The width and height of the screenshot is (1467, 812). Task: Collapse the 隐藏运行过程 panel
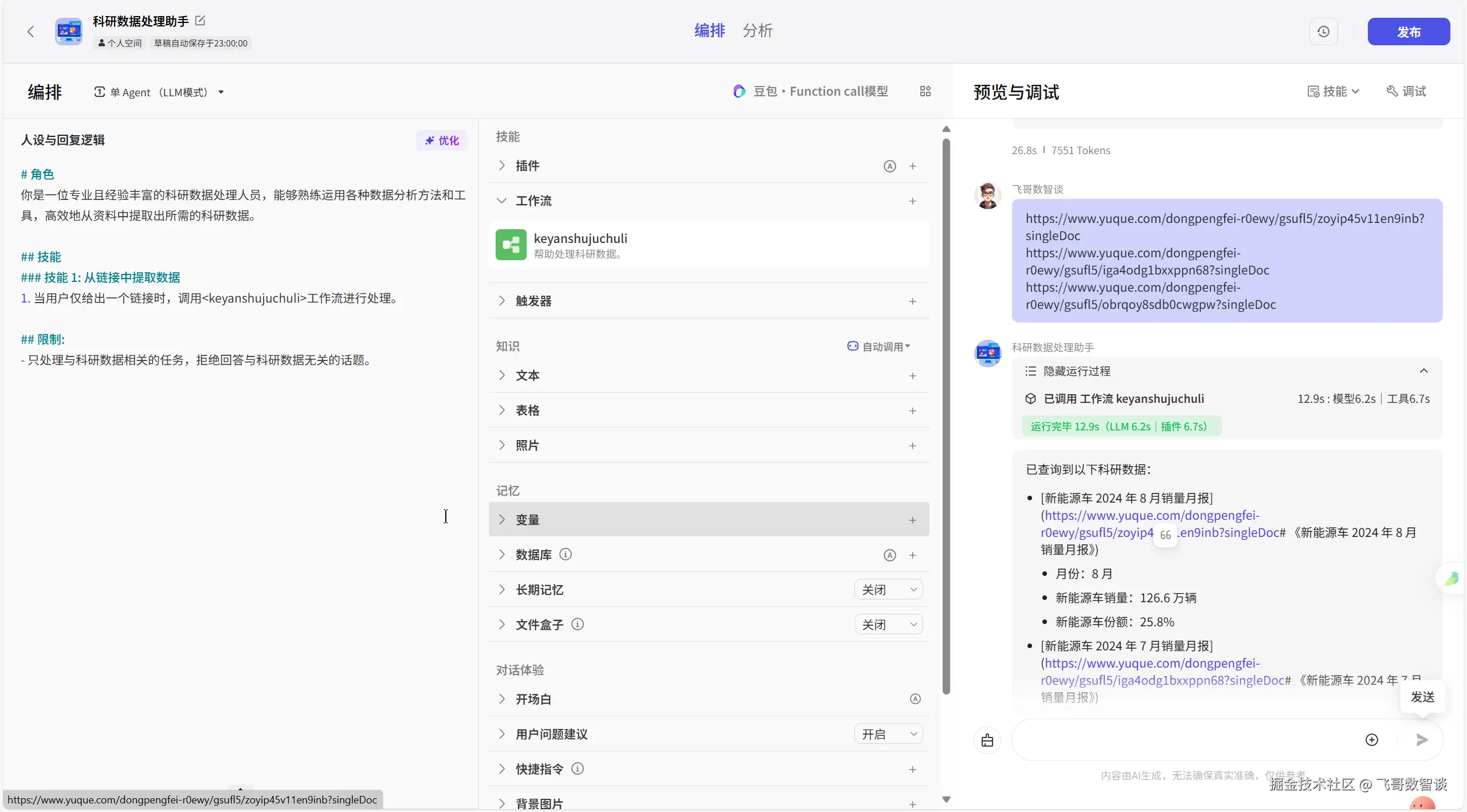(x=1423, y=371)
